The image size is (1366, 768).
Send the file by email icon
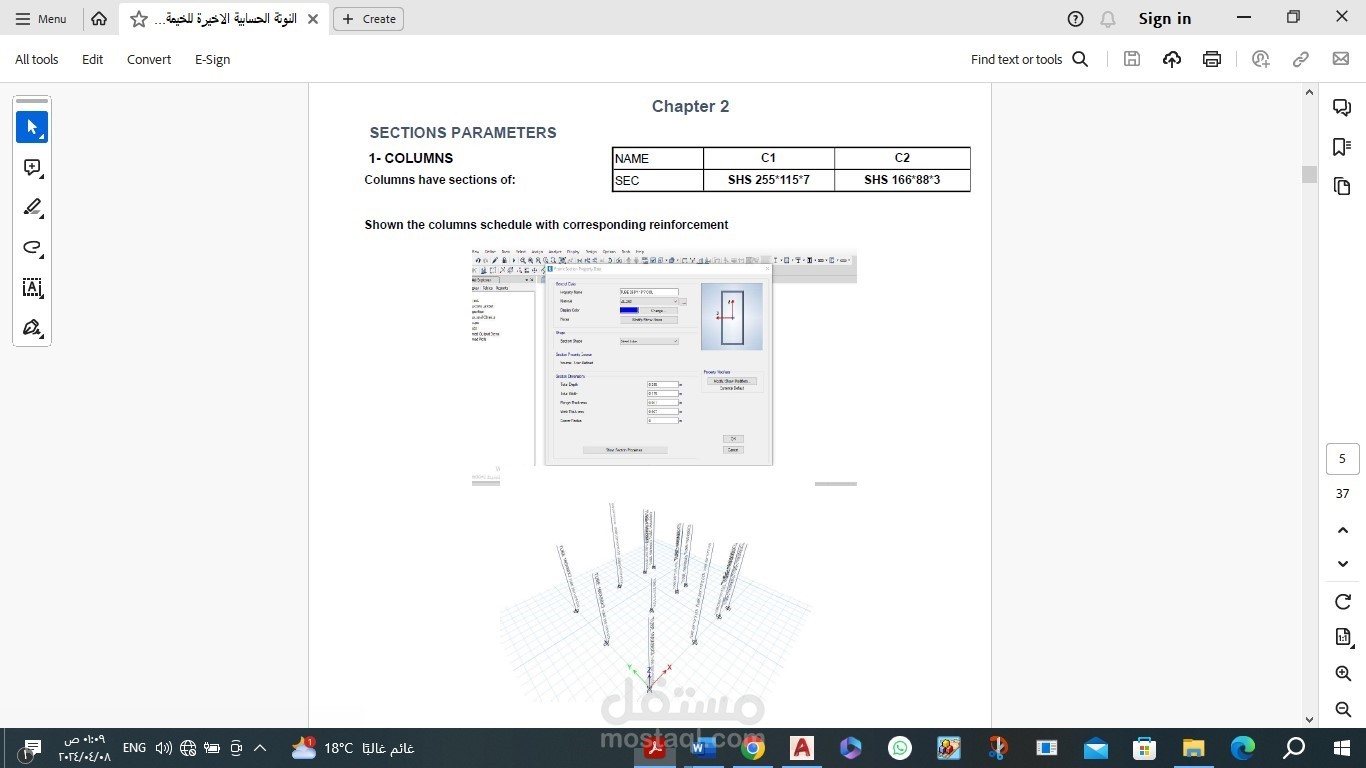coord(1341,59)
